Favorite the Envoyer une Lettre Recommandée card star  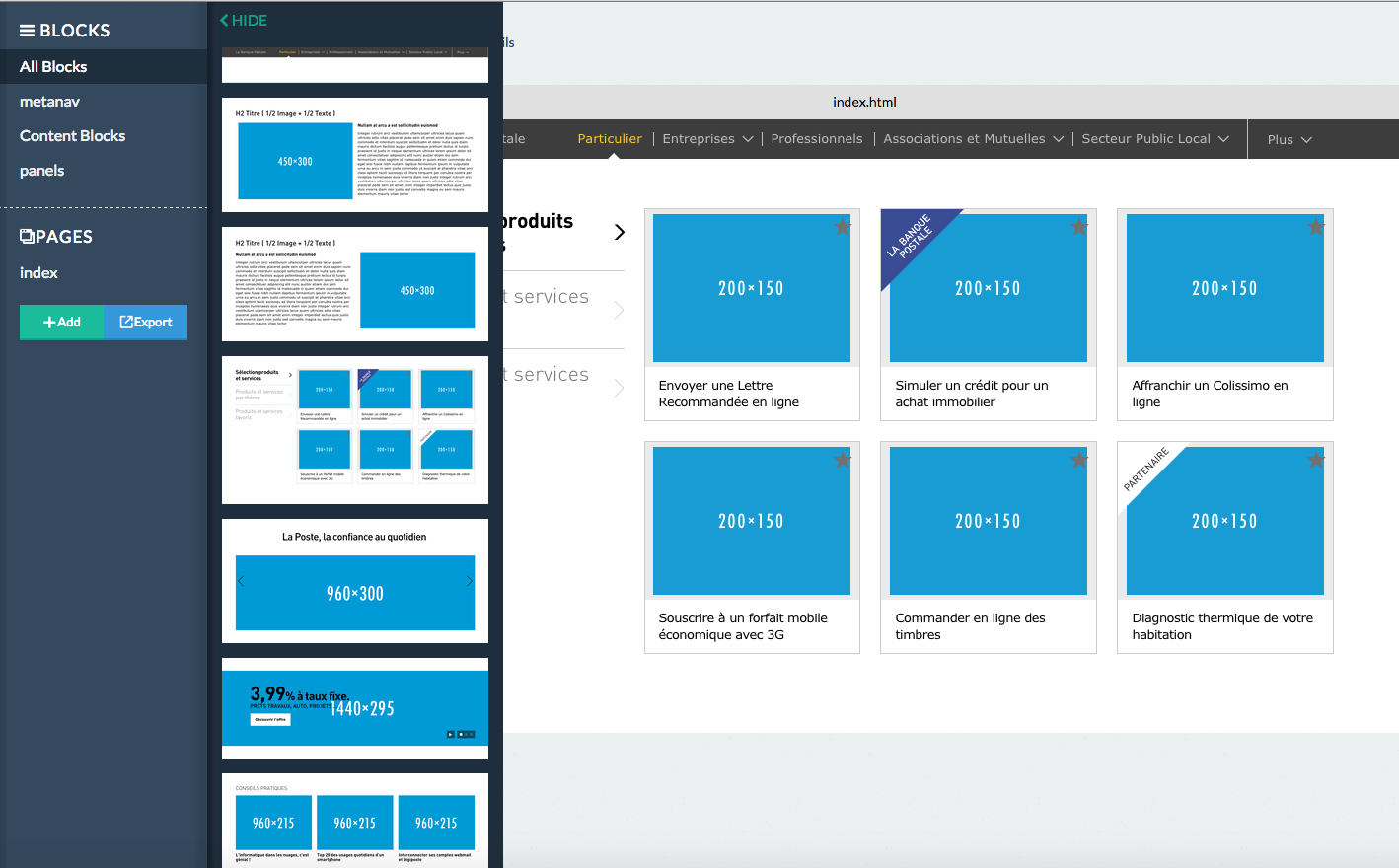click(843, 227)
